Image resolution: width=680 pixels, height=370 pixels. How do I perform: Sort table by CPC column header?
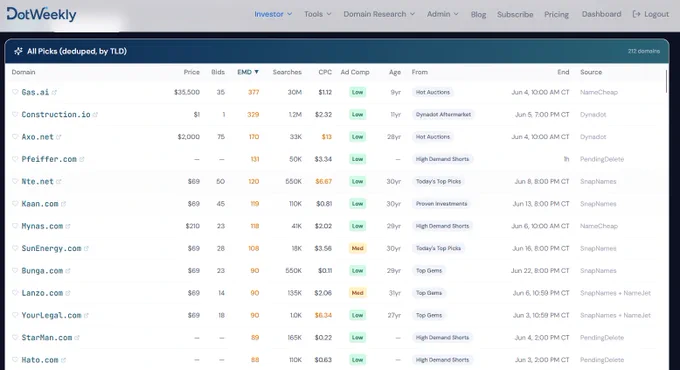[325, 72]
